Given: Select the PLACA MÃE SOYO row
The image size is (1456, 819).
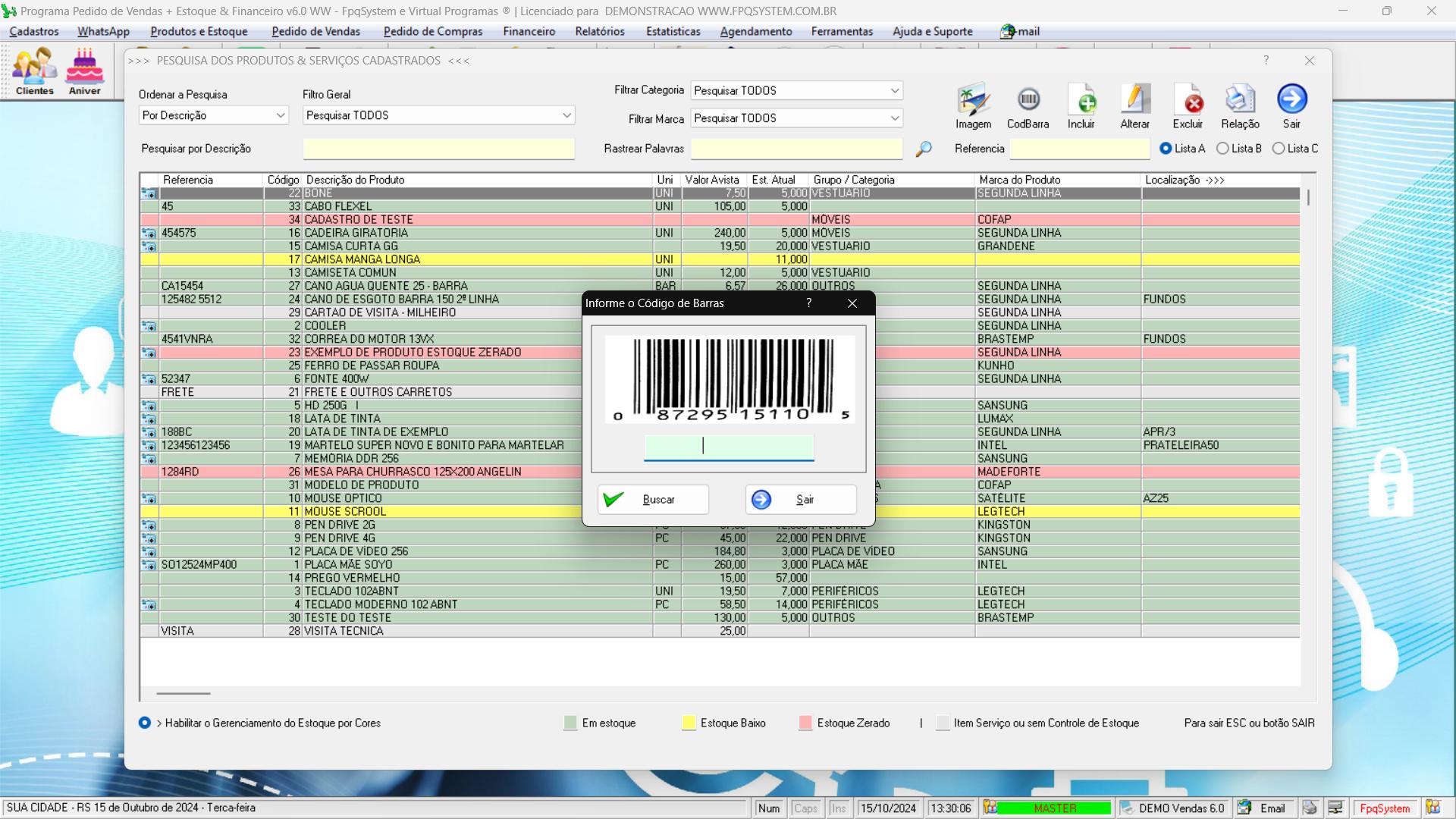Looking at the screenshot, I should 720,565.
